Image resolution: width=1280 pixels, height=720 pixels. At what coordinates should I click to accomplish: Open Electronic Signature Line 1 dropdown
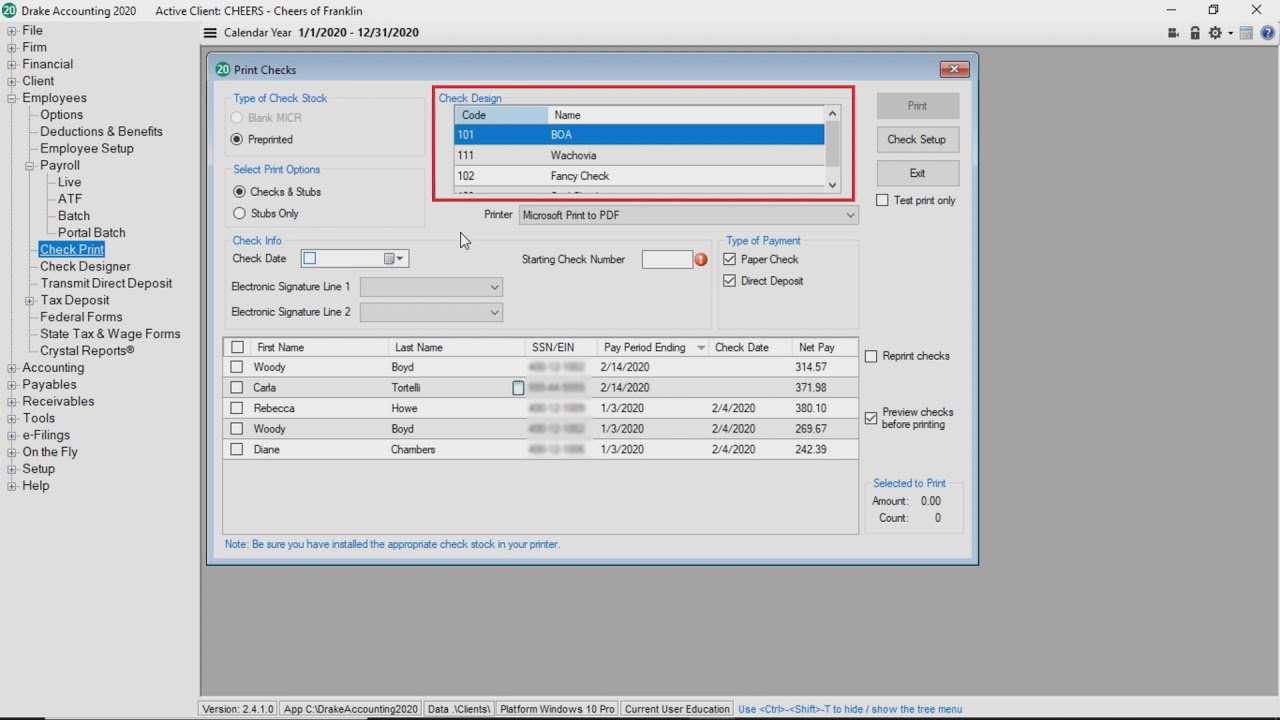[494, 288]
